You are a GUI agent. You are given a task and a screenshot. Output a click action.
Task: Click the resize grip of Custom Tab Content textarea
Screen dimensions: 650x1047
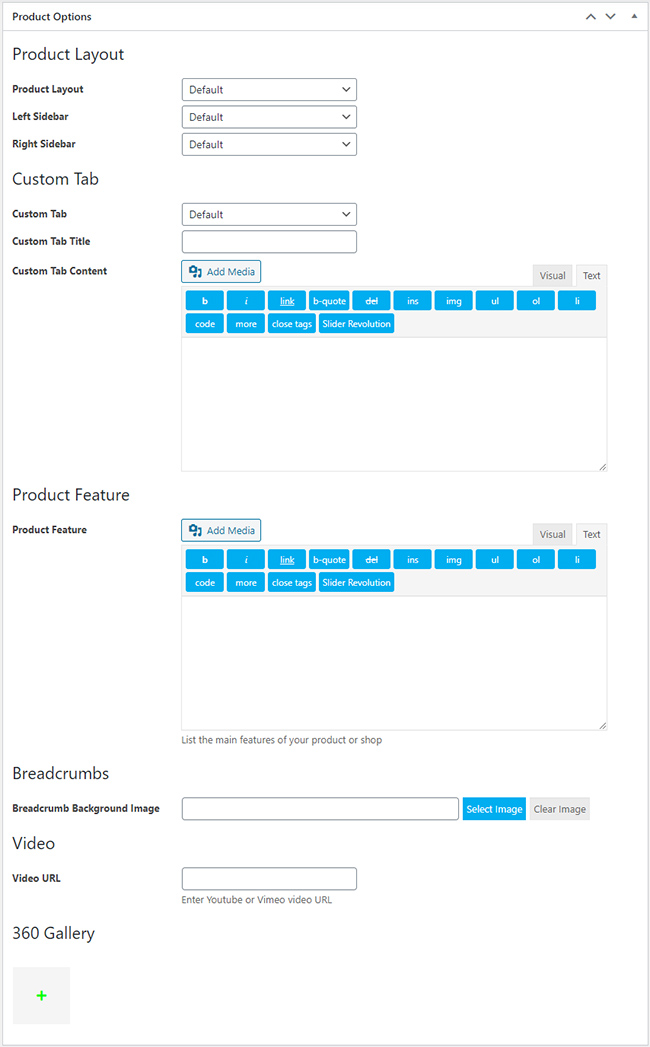tap(603, 467)
